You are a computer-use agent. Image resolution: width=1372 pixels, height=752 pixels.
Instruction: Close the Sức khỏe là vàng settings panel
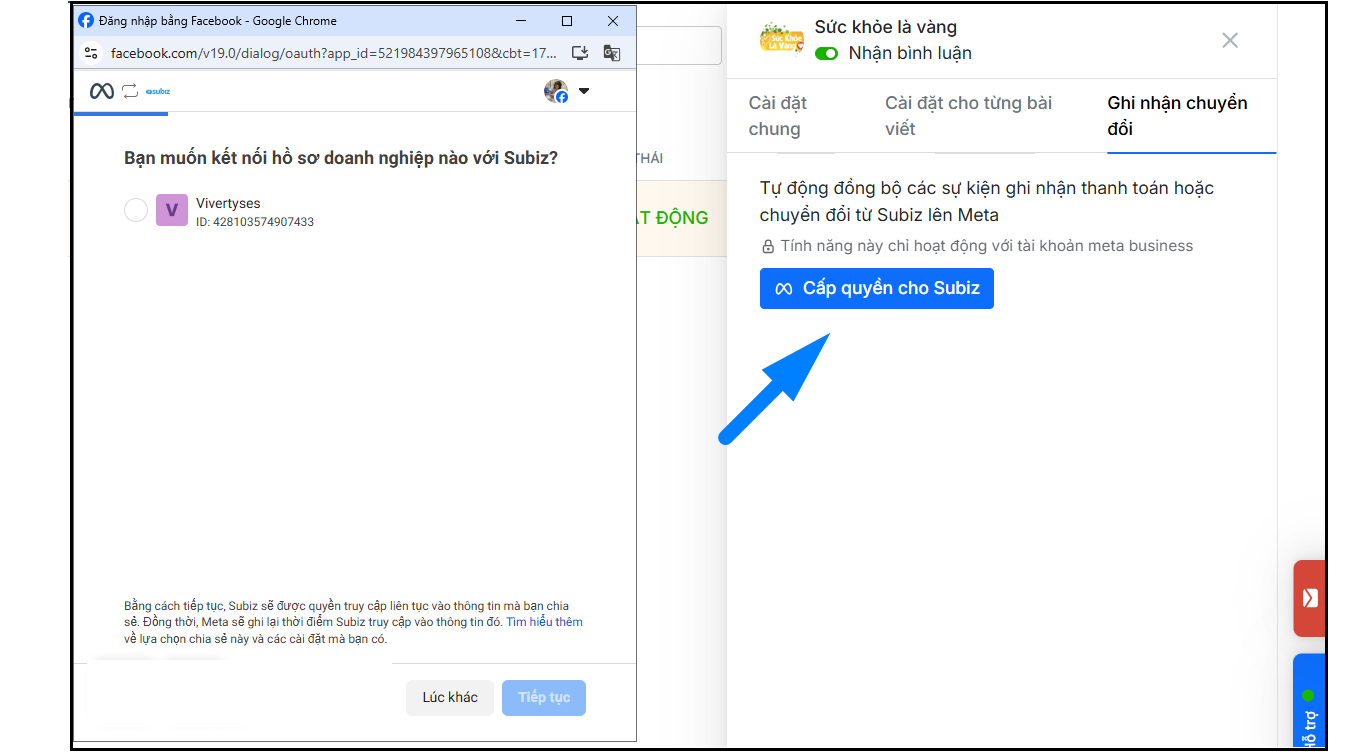1230,40
